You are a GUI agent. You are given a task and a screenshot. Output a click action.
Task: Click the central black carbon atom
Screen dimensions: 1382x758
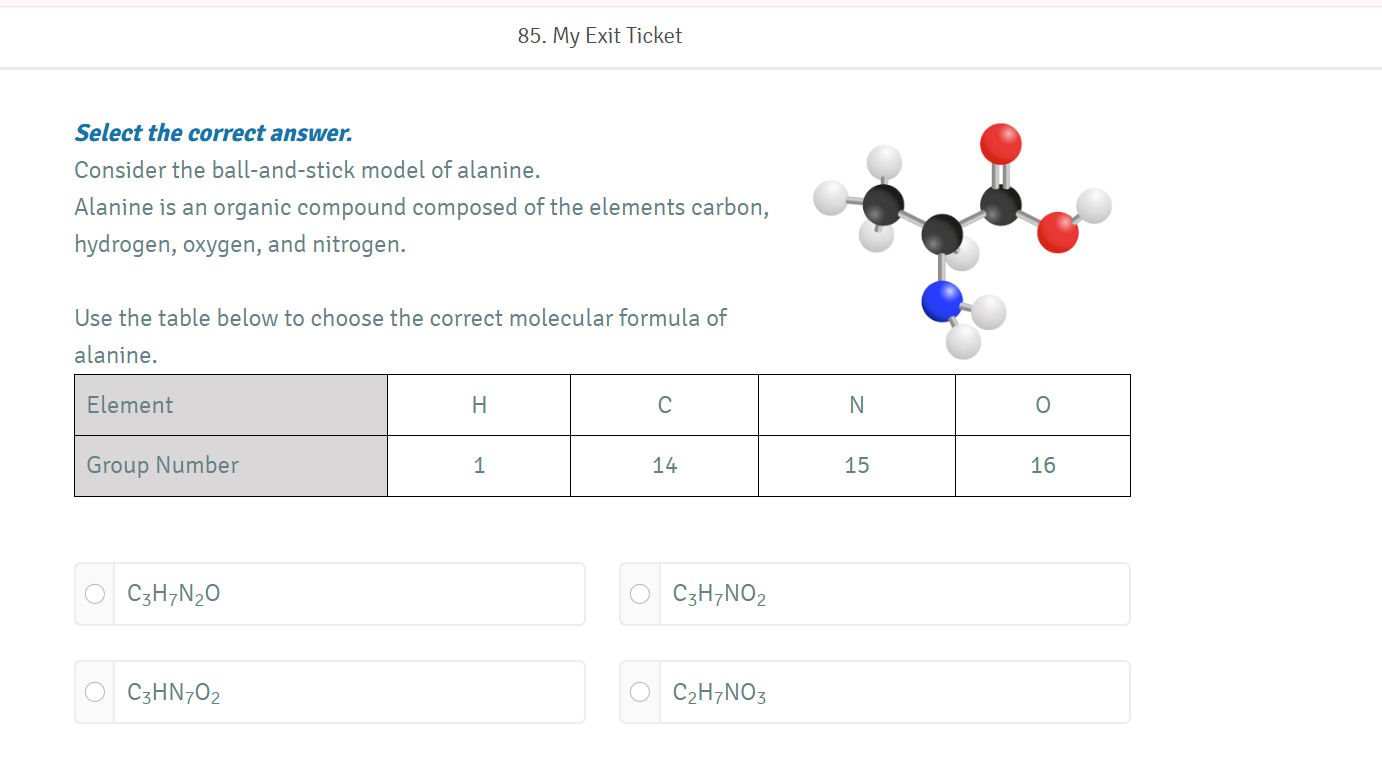940,236
